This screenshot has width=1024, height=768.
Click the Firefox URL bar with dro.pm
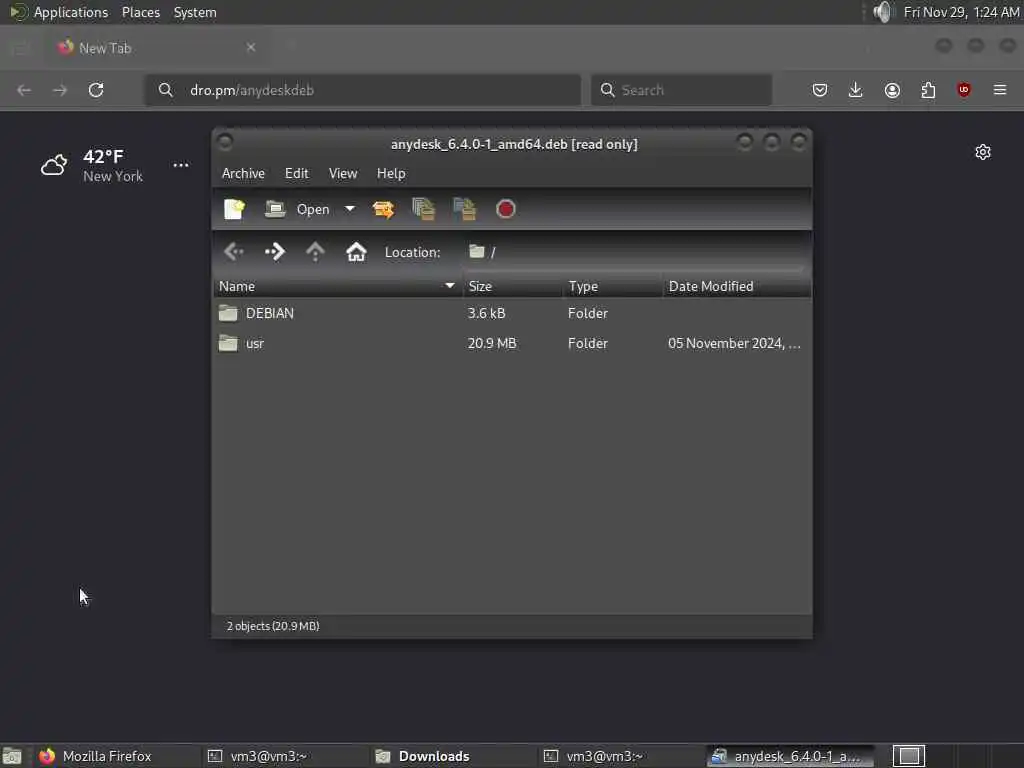pyautogui.click(x=363, y=90)
